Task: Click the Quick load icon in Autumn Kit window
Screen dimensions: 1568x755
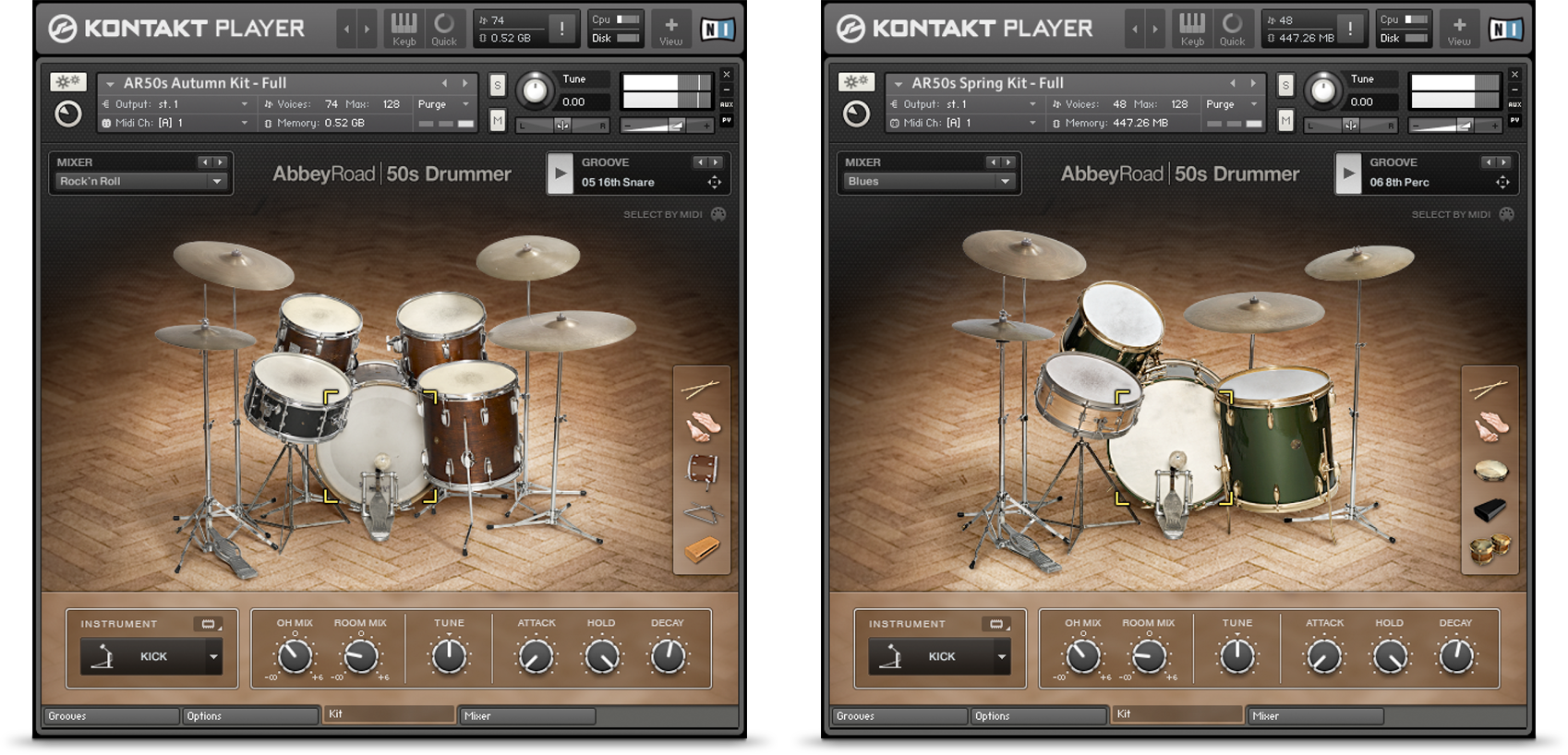Action: click(x=444, y=29)
